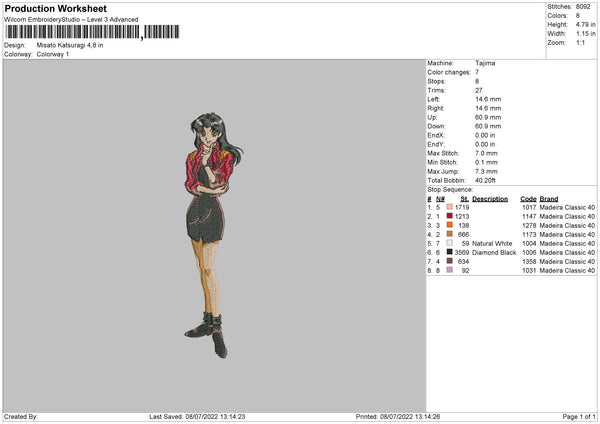Click orange swatch for thread code 1278
The image size is (600, 424).
(450, 225)
